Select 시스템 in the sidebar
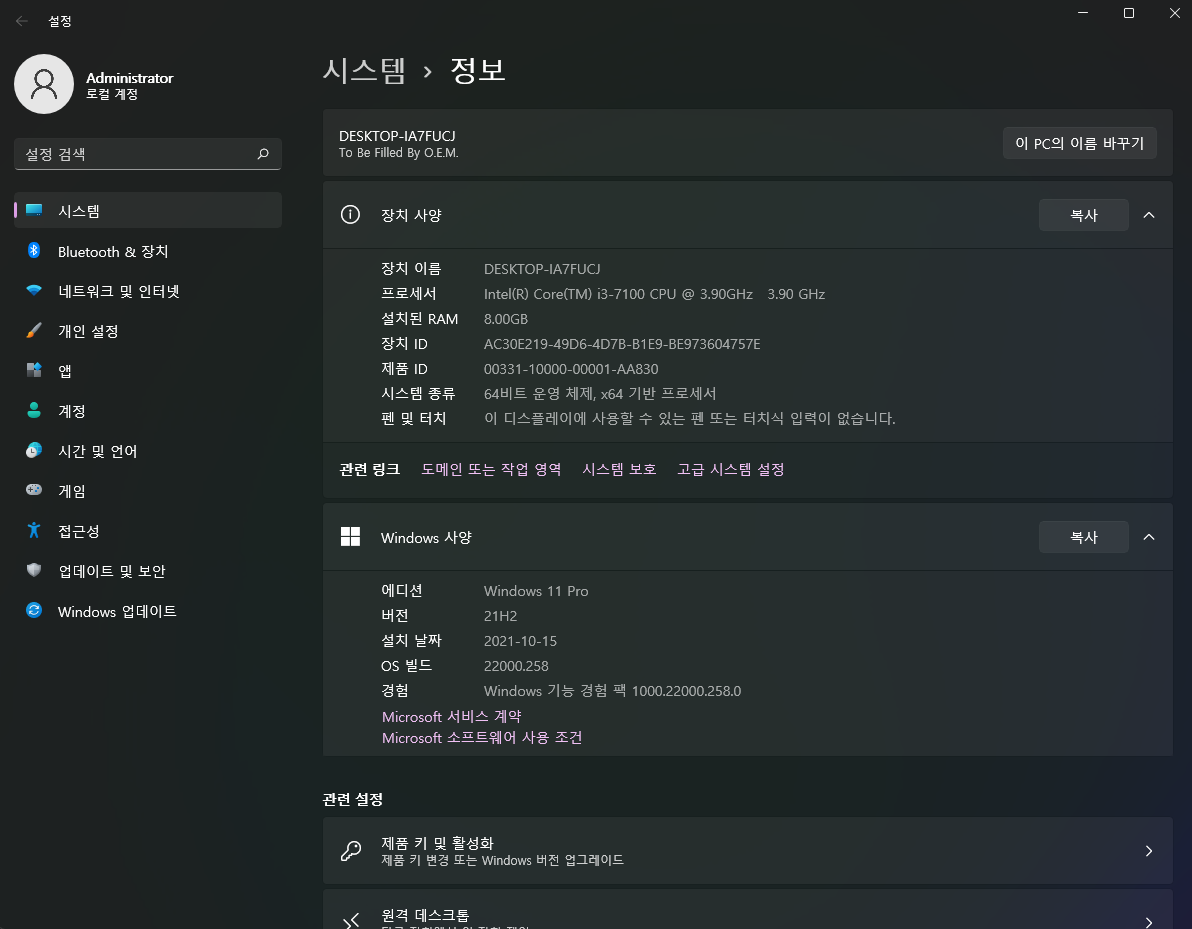1192x929 pixels. pyautogui.click(x=148, y=211)
